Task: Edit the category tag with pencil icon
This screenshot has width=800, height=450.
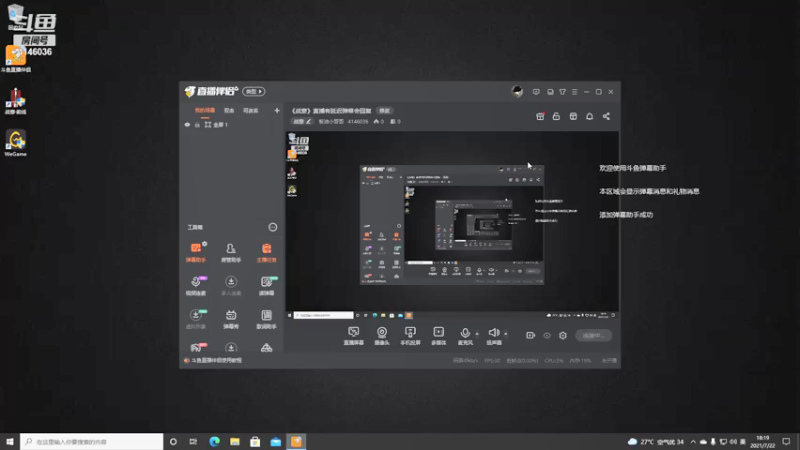Action: [302, 121]
